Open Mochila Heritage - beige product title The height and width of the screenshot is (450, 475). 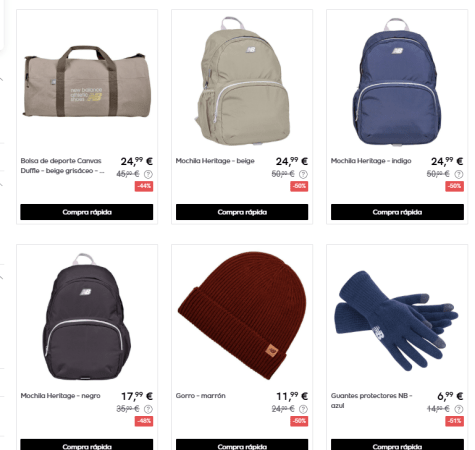(x=215, y=161)
